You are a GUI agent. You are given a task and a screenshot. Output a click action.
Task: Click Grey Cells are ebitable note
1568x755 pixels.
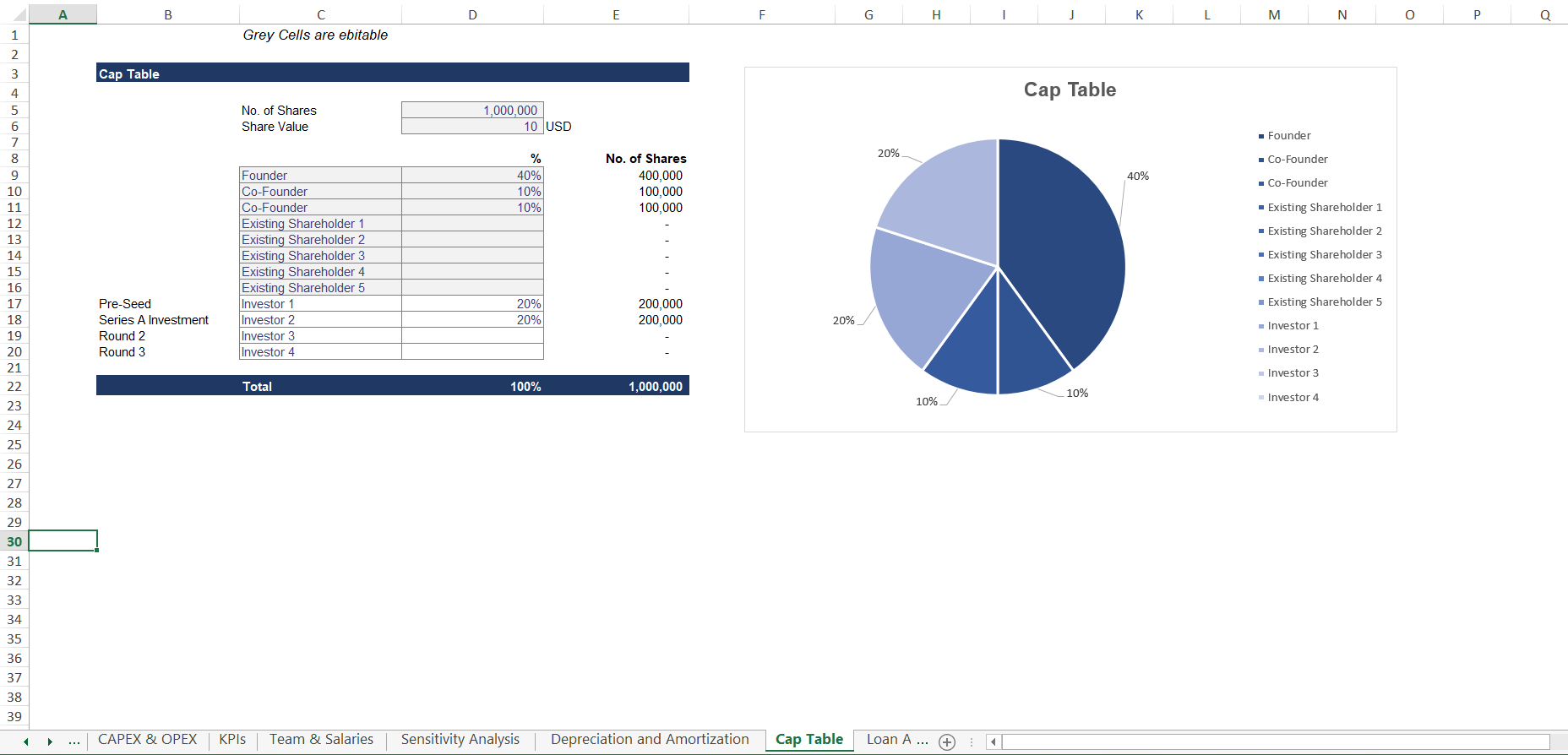pos(315,35)
